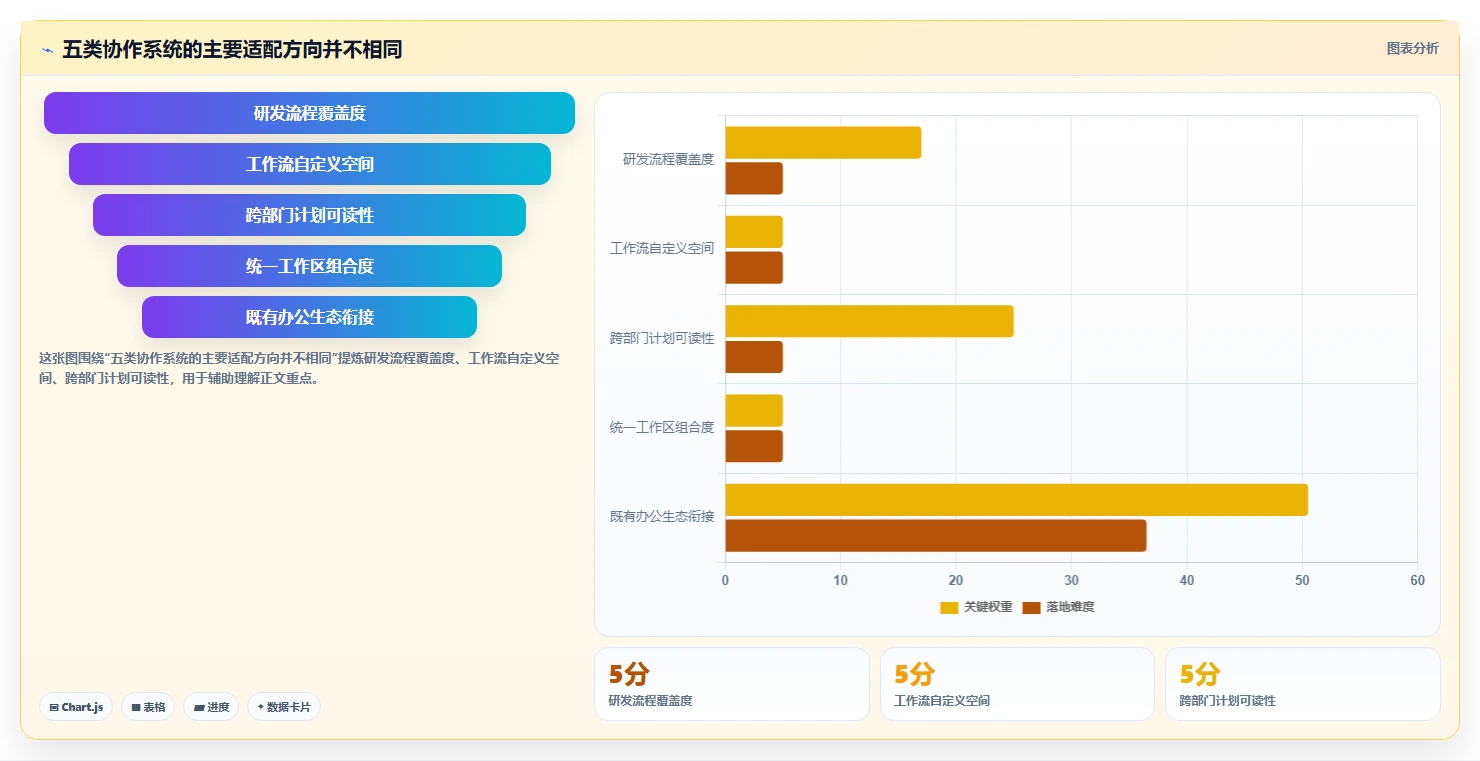
Task: Click the title 五类协作系统的主要适配方向并不相同
Action: (232, 49)
